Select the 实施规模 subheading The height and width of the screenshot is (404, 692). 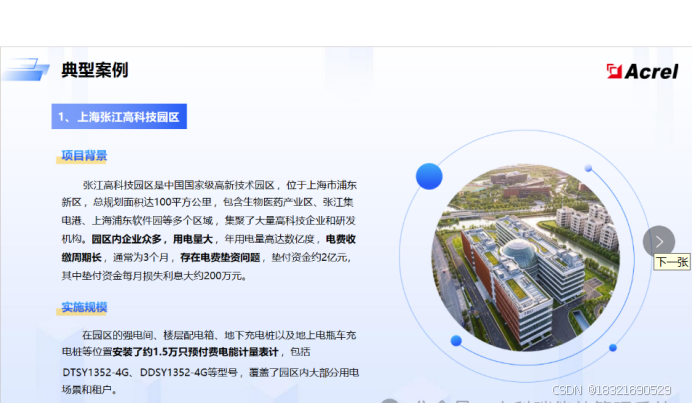[x=84, y=307]
